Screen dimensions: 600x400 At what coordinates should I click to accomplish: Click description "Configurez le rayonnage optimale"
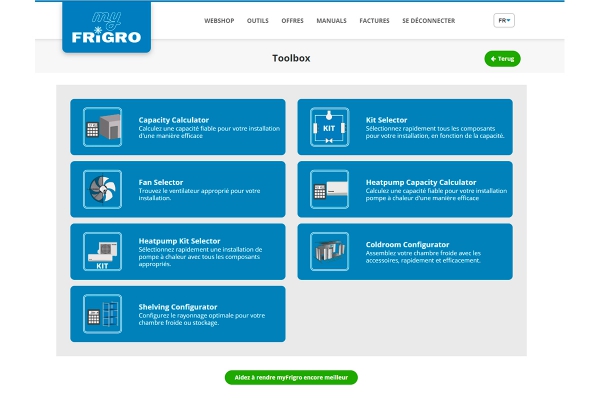tap(202, 319)
